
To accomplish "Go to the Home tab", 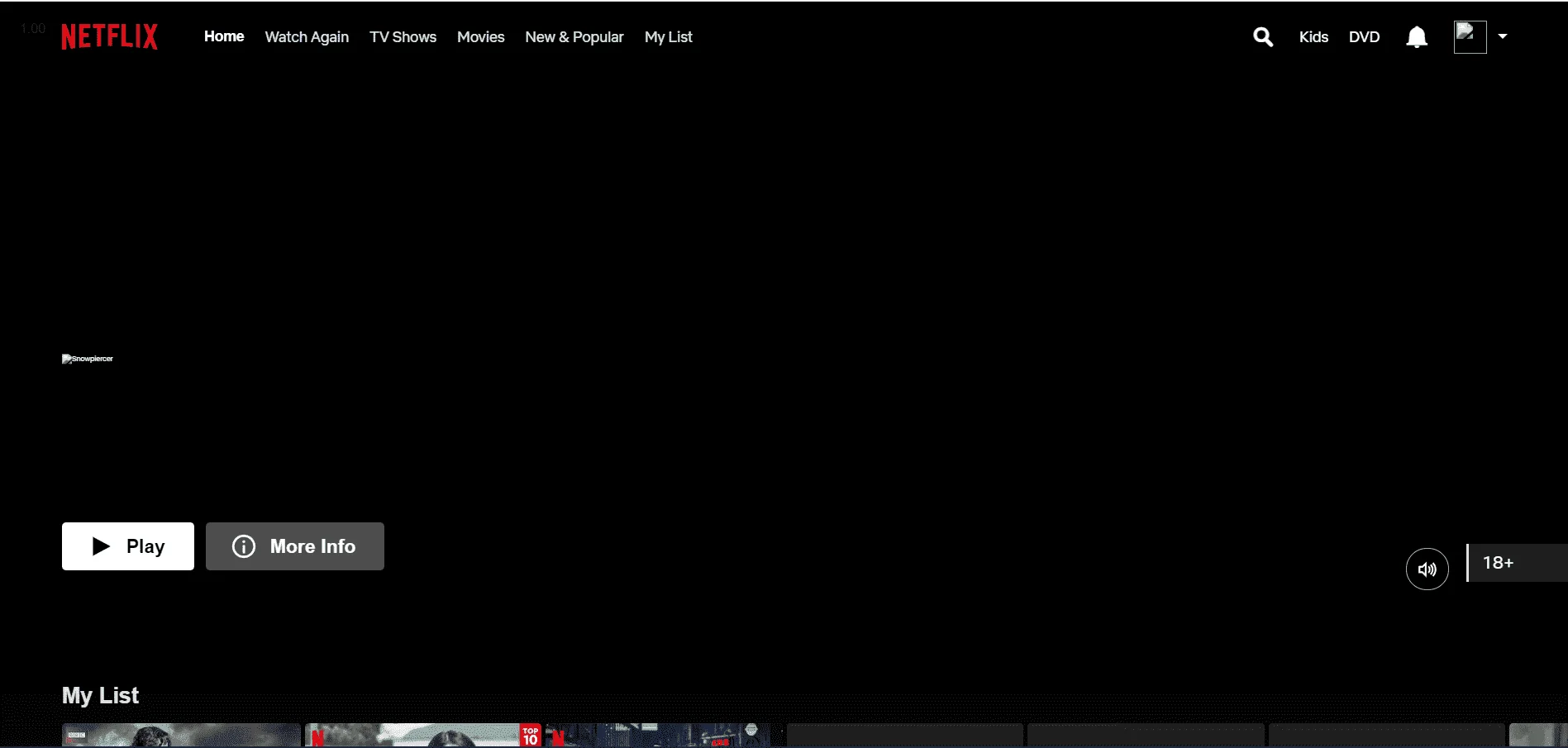I will click(x=224, y=36).
